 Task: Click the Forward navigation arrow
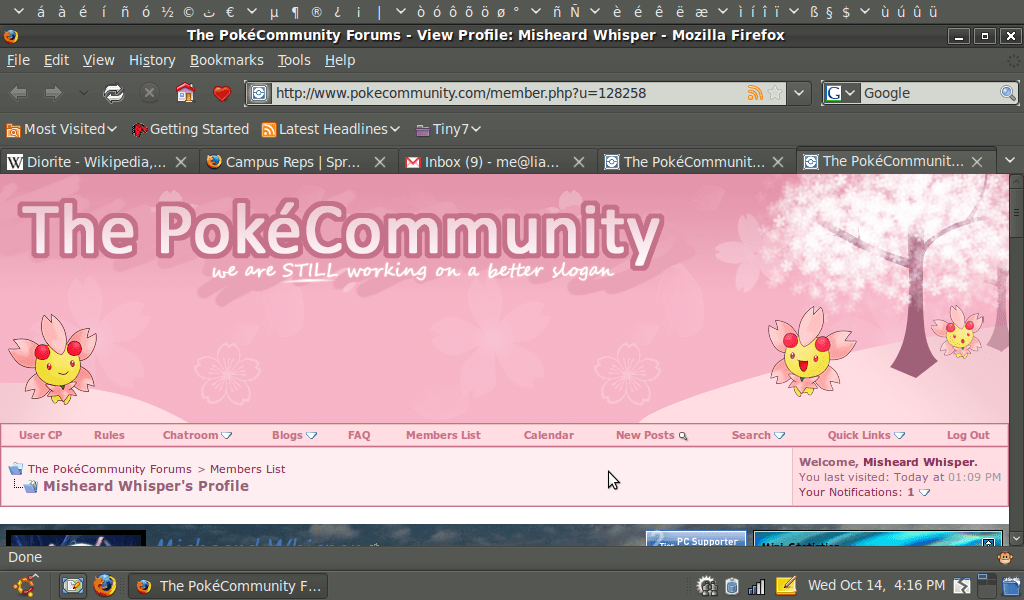[x=53, y=93]
